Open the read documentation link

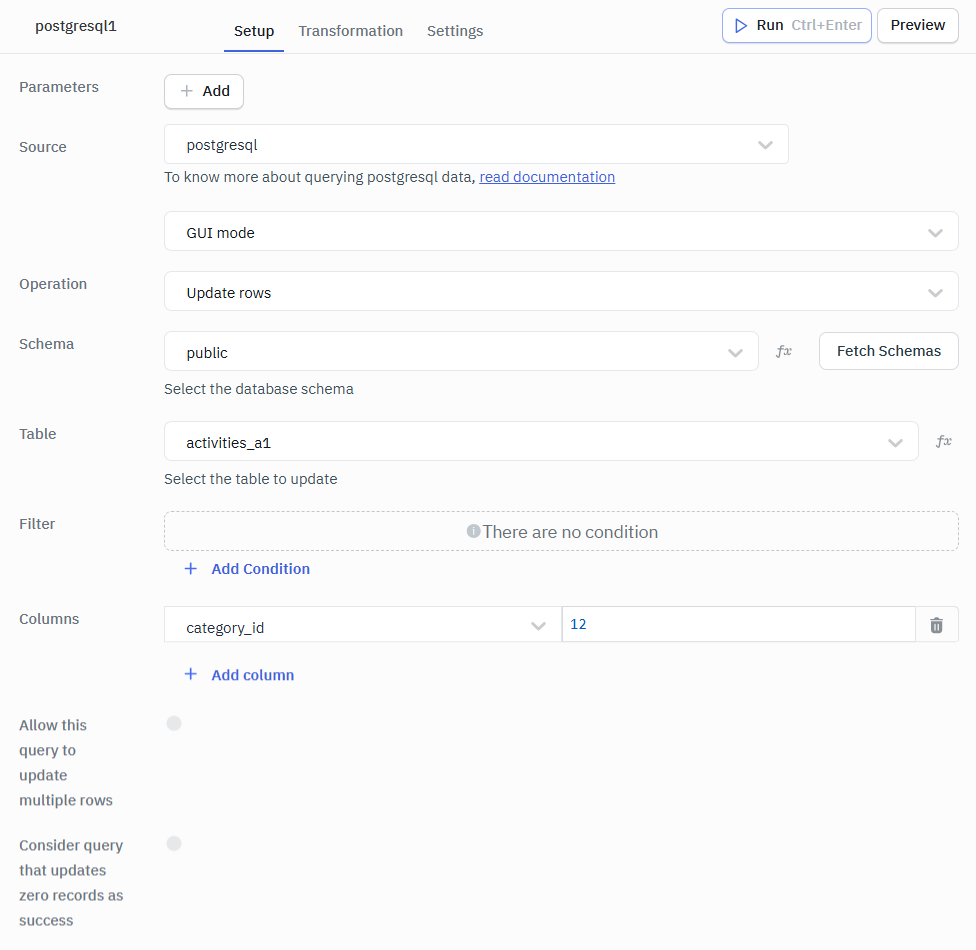click(x=547, y=177)
